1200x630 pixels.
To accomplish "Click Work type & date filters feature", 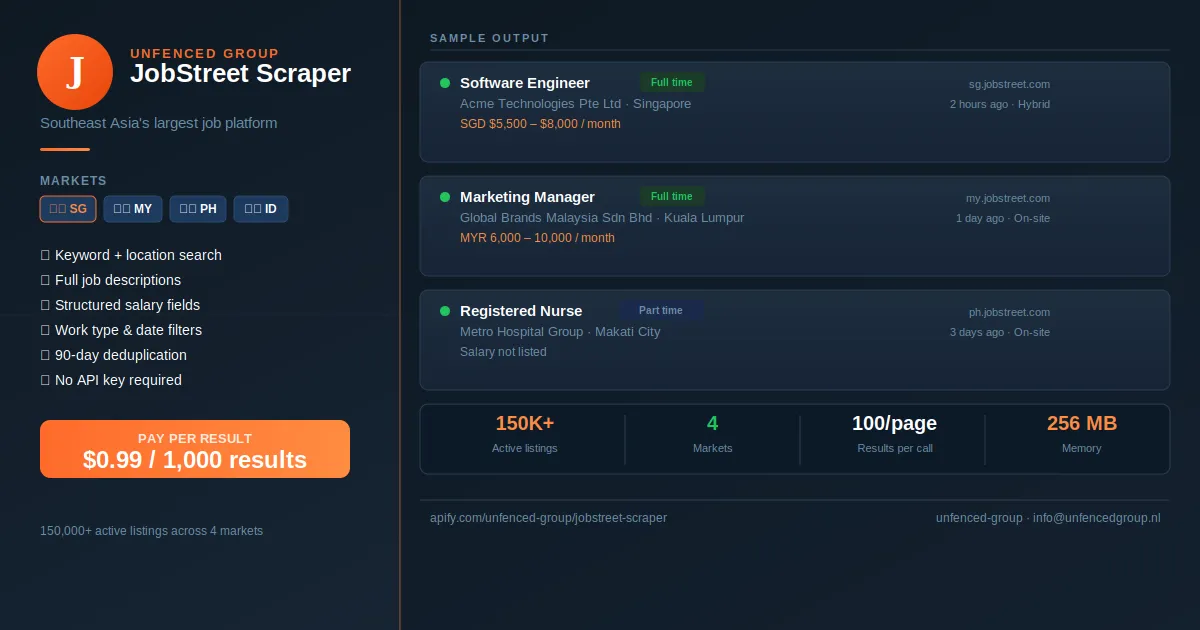I will pos(121,330).
